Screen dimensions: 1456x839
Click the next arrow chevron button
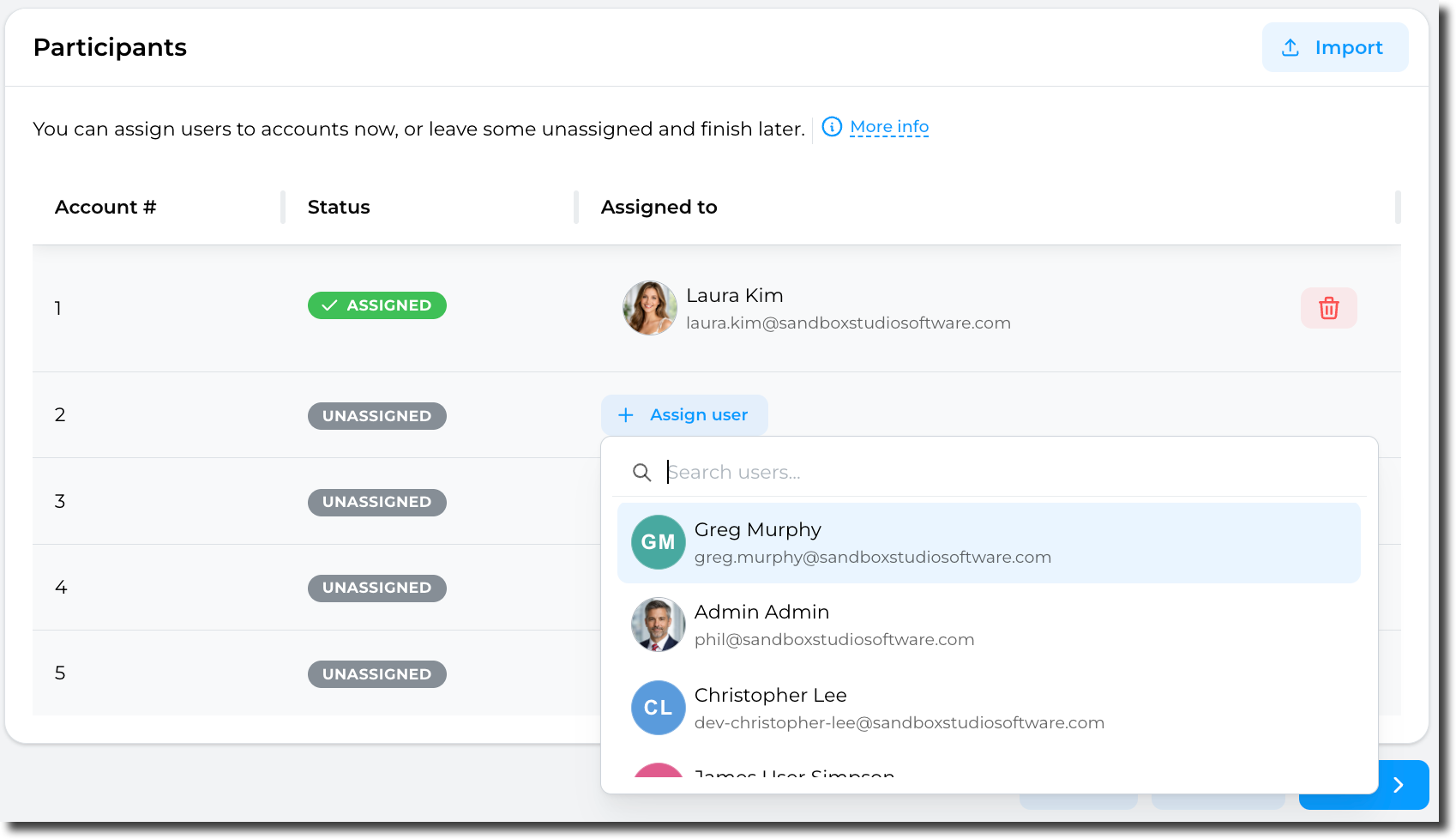point(1398,785)
